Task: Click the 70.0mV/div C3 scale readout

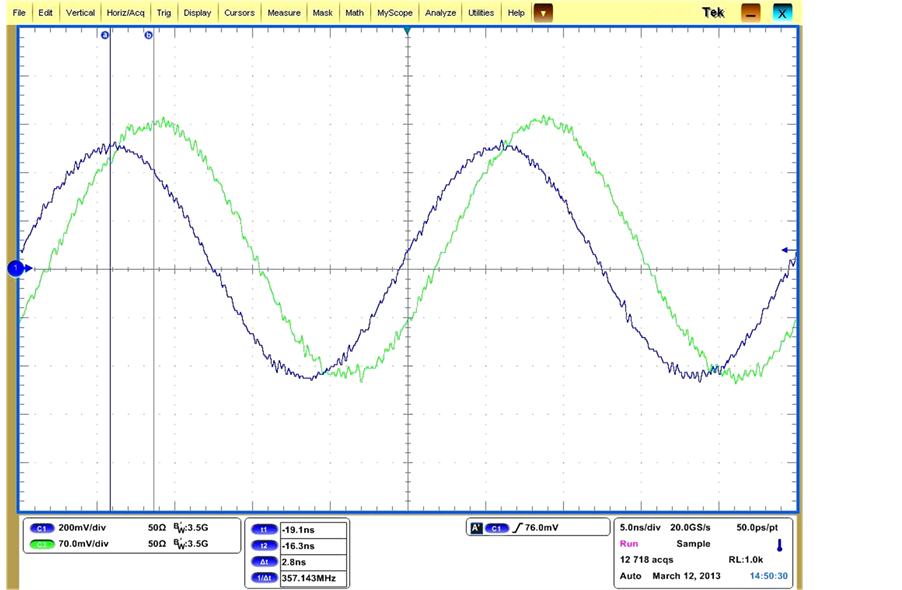Action: (83, 543)
